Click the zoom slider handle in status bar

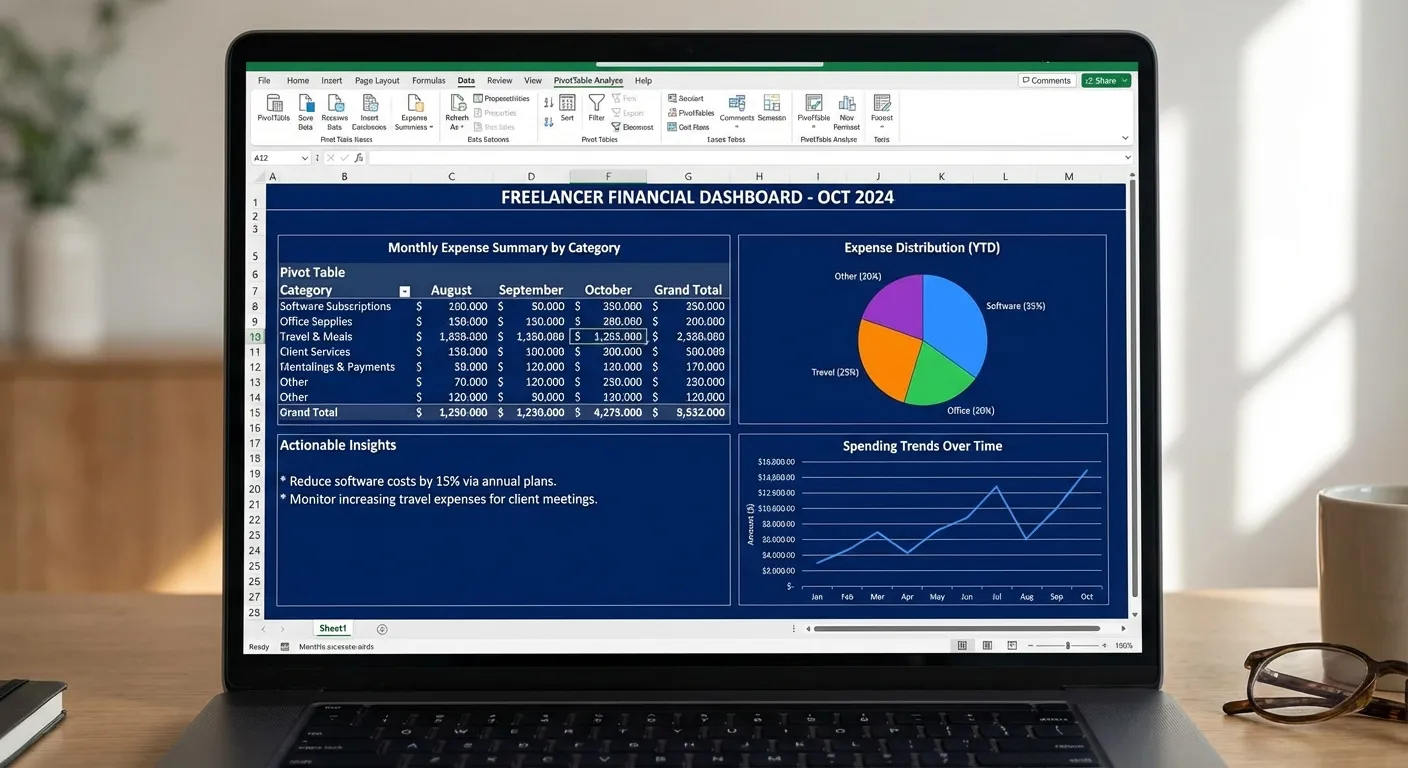point(1068,646)
